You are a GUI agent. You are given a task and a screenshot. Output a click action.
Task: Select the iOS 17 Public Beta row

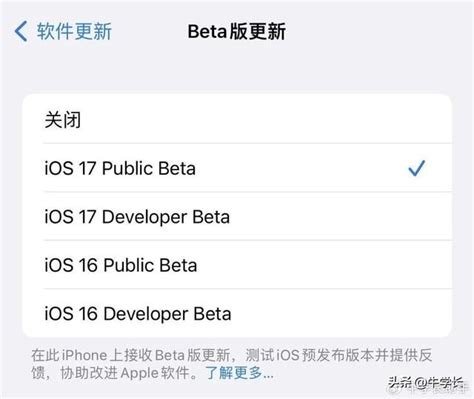[x=237, y=168]
